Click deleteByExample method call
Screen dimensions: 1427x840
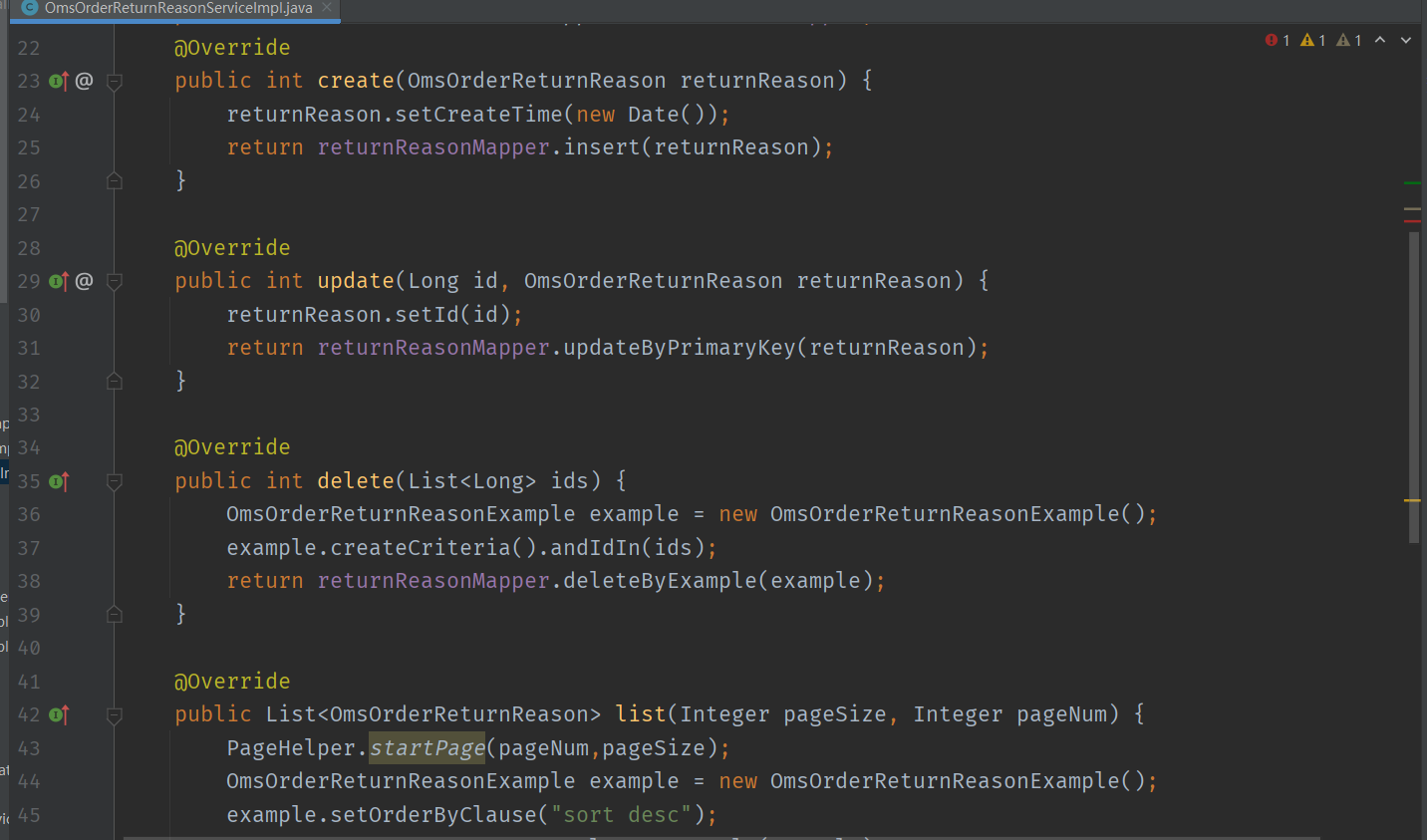[661, 581]
